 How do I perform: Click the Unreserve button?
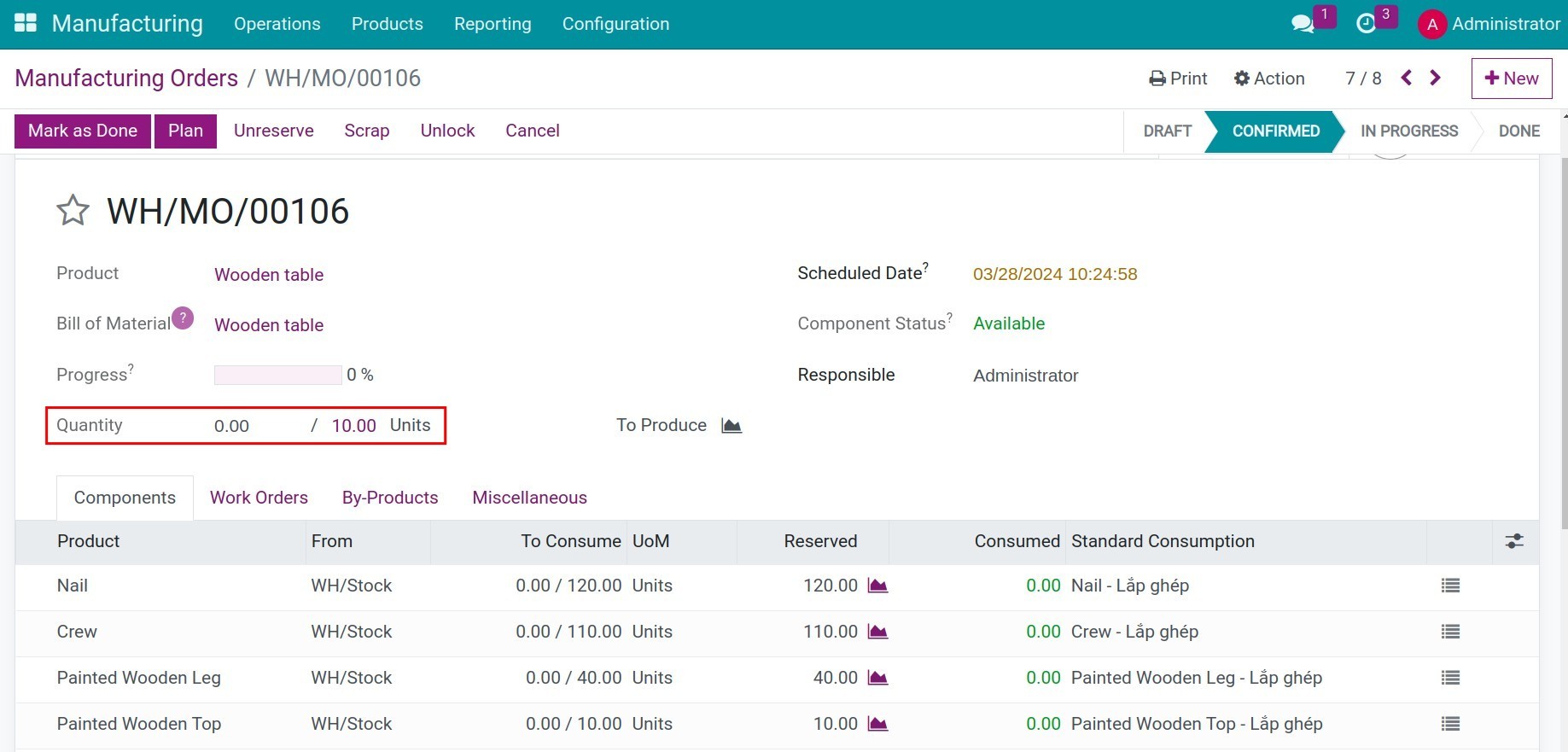click(x=274, y=131)
